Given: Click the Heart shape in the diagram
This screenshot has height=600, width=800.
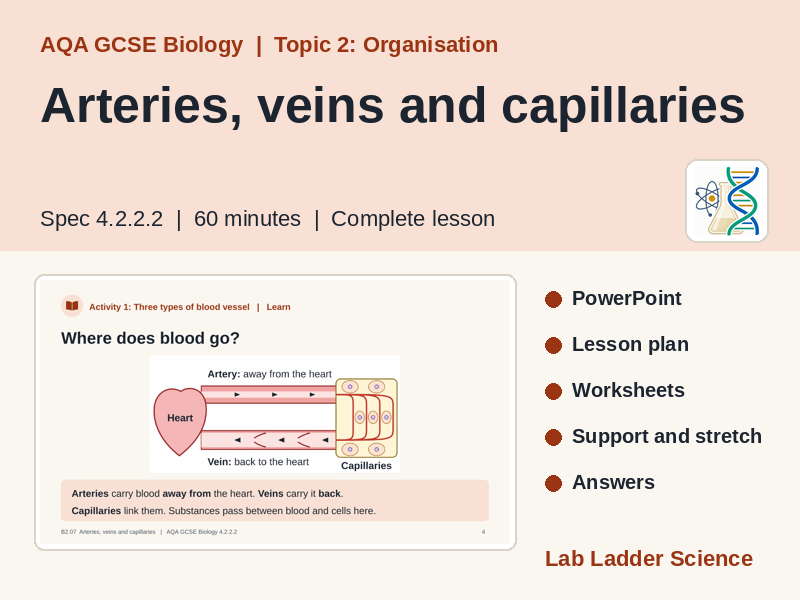Looking at the screenshot, I should (x=180, y=421).
